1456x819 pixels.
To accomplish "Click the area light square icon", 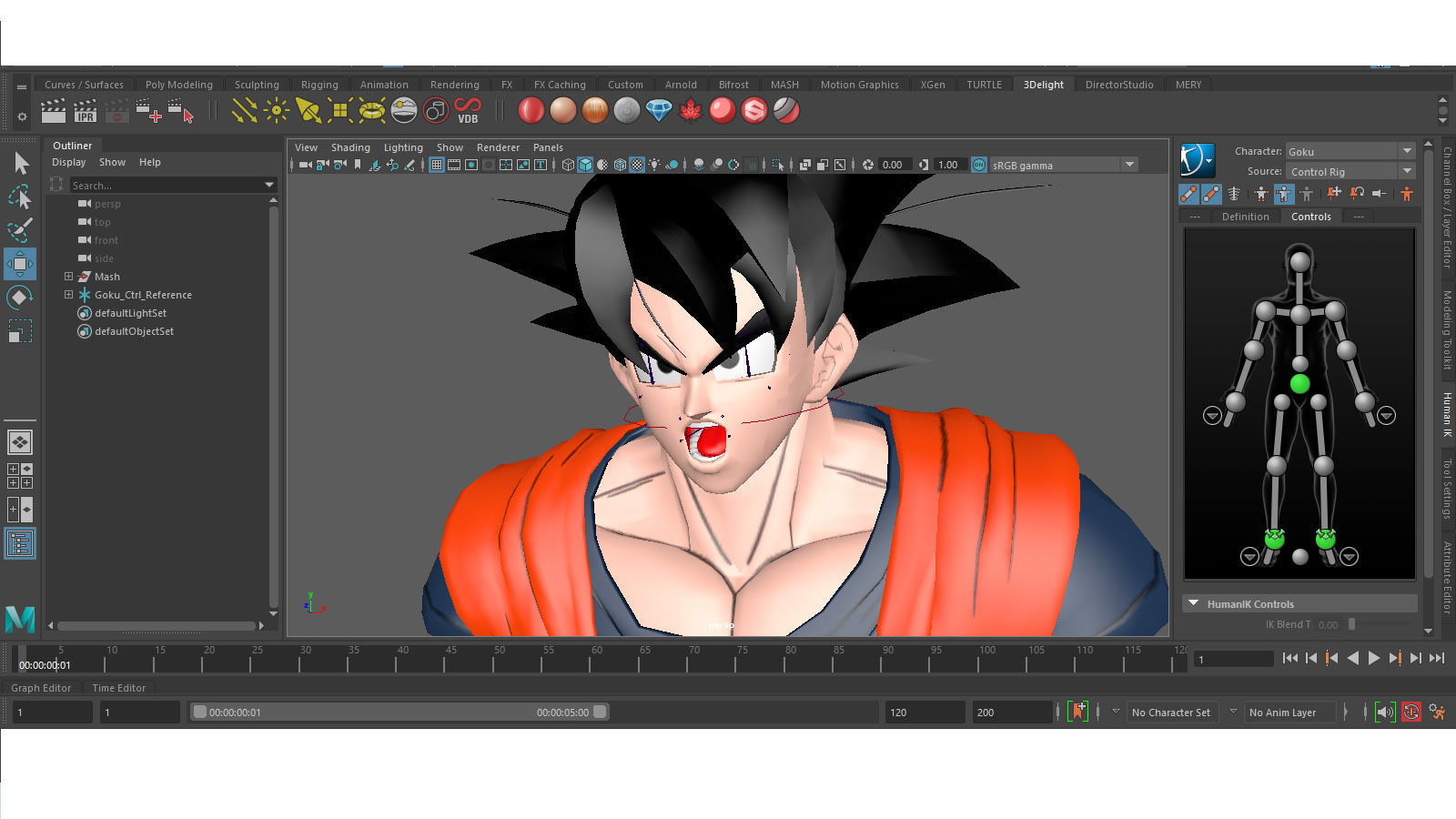I will [x=340, y=111].
